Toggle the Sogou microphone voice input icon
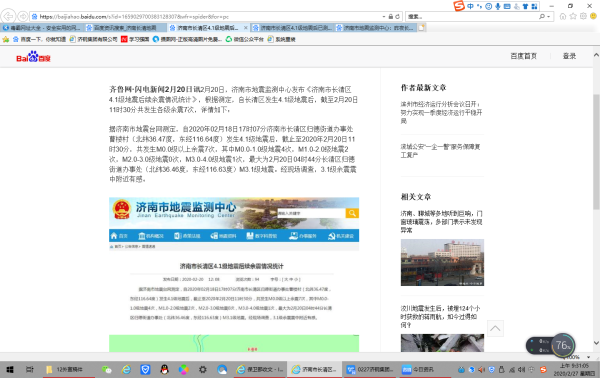The height and width of the screenshot is (378, 600). 498,6
